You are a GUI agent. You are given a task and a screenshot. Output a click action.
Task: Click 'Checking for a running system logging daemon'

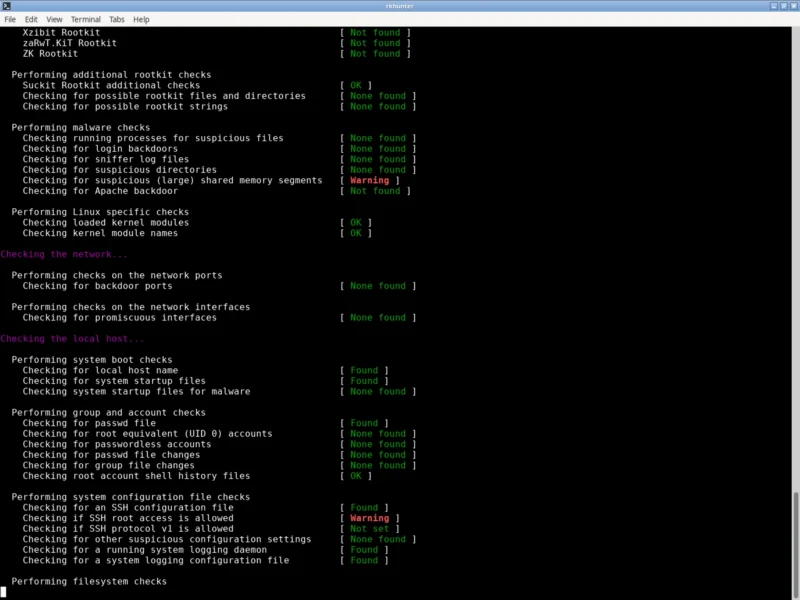pyautogui.click(x=144, y=550)
